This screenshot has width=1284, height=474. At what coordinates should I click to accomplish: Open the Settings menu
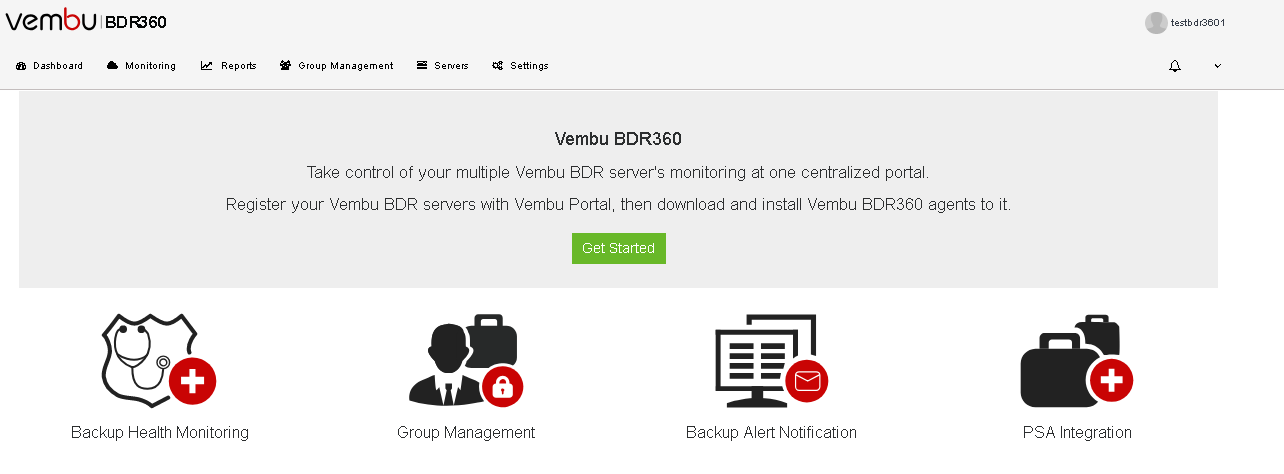[x=520, y=66]
